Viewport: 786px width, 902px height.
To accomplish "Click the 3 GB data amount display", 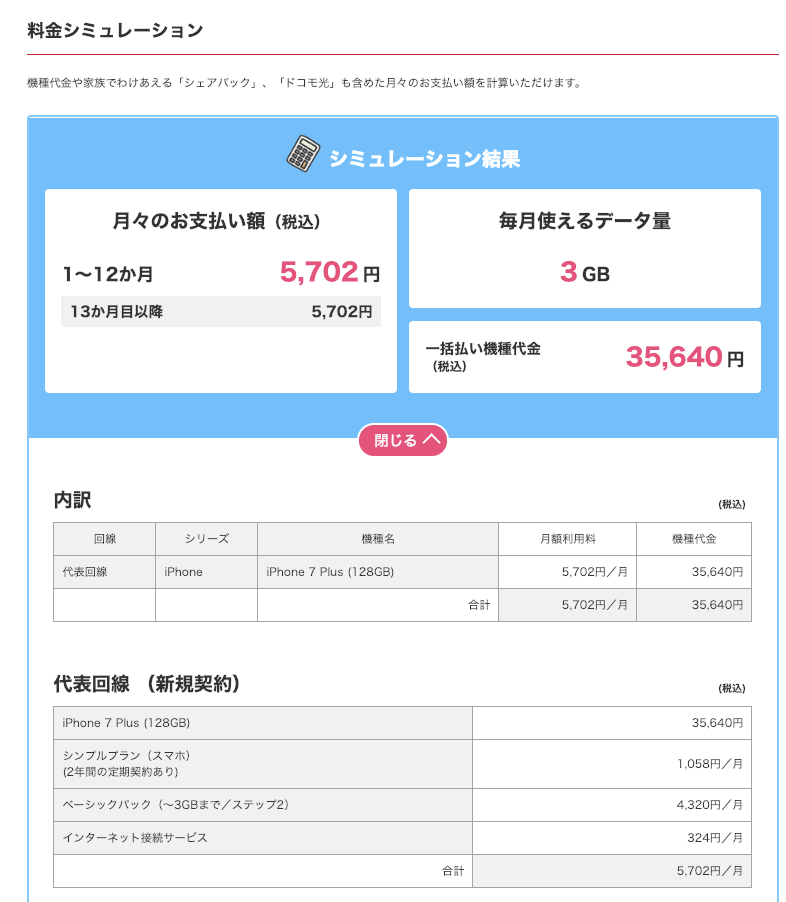I will [584, 273].
